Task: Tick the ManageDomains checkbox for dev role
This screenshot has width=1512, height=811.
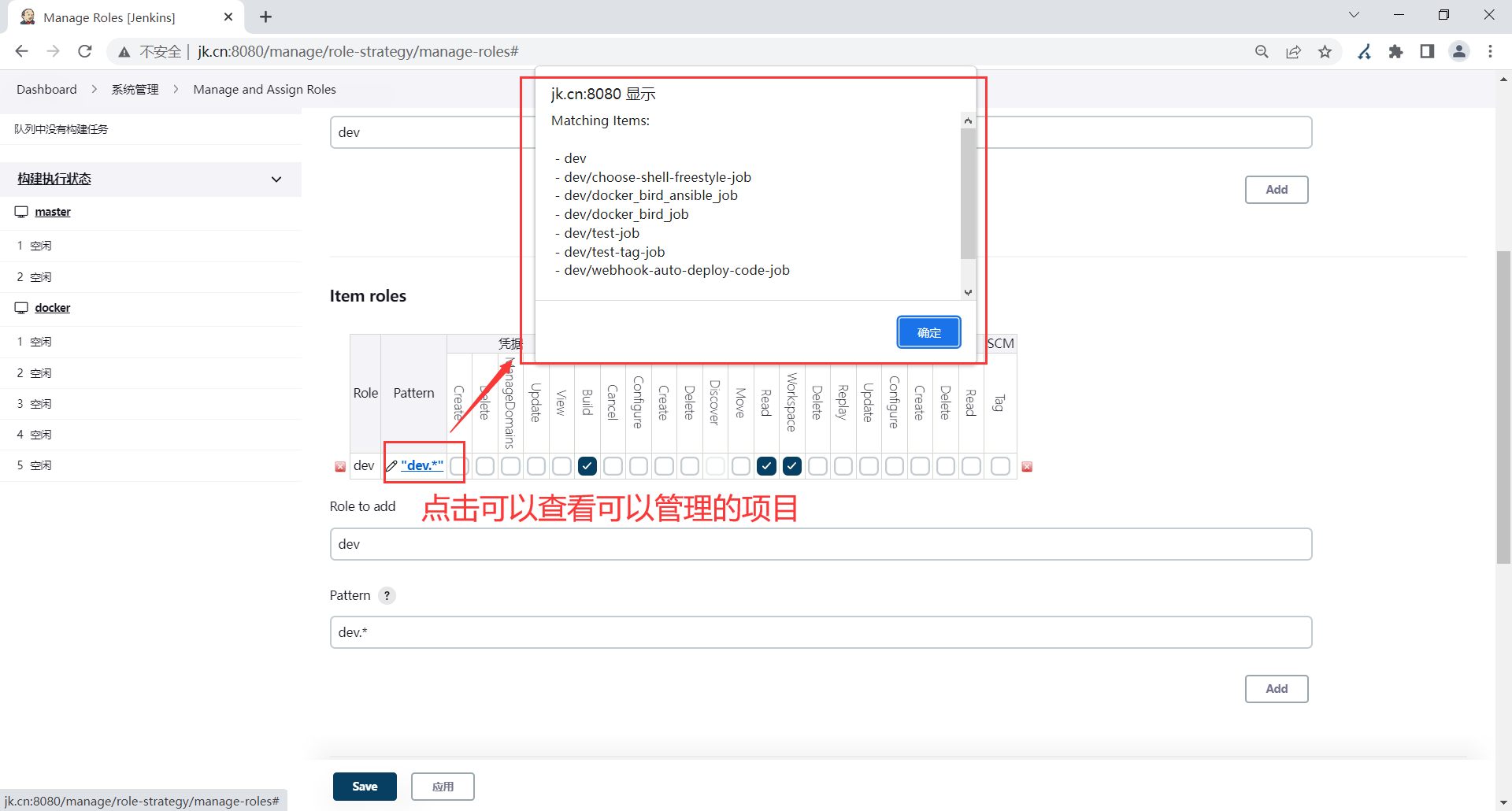Action: point(510,466)
